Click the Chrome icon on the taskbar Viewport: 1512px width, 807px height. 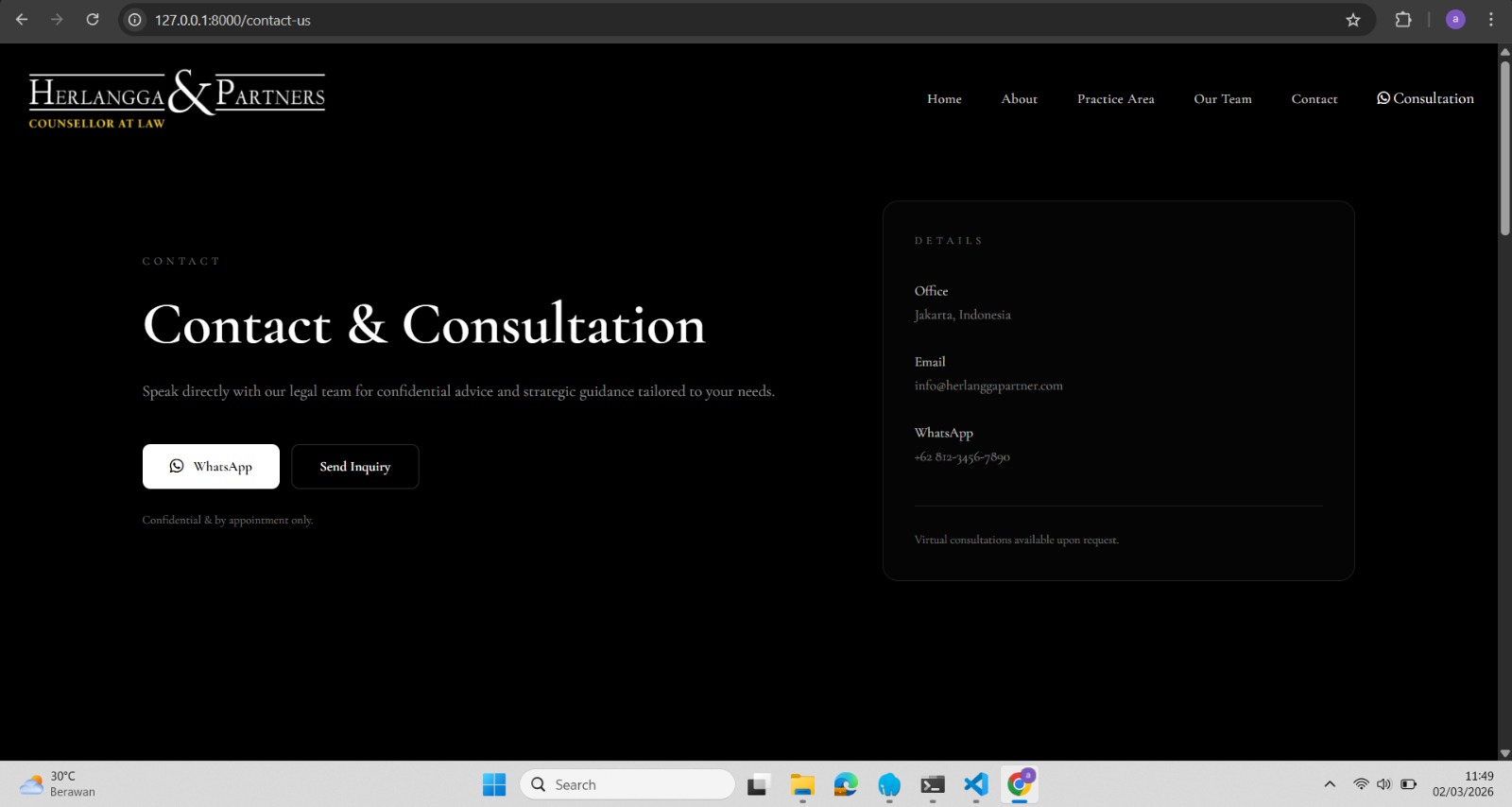click(x=1020, y=784)
